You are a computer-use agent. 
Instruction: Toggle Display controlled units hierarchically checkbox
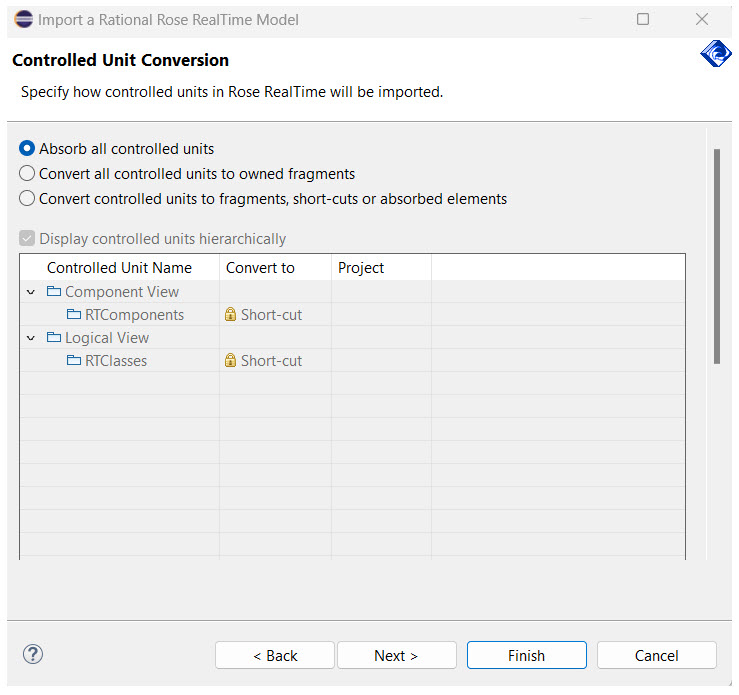pyautogui.click(x=27, y=239)
